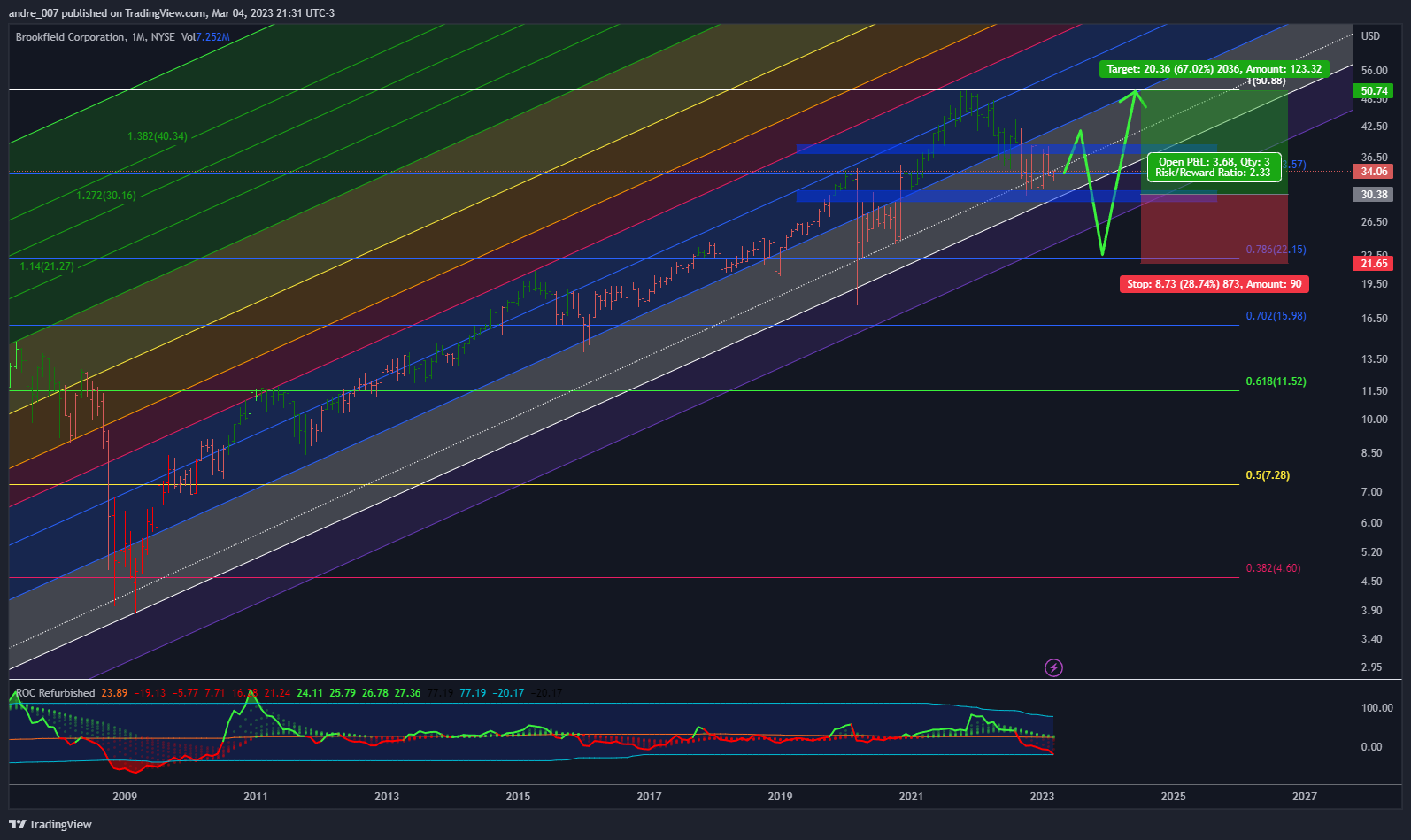Click the 1.382(40.34) Fibonacci label
1411x840 pixels.
[x=158, y=136]
